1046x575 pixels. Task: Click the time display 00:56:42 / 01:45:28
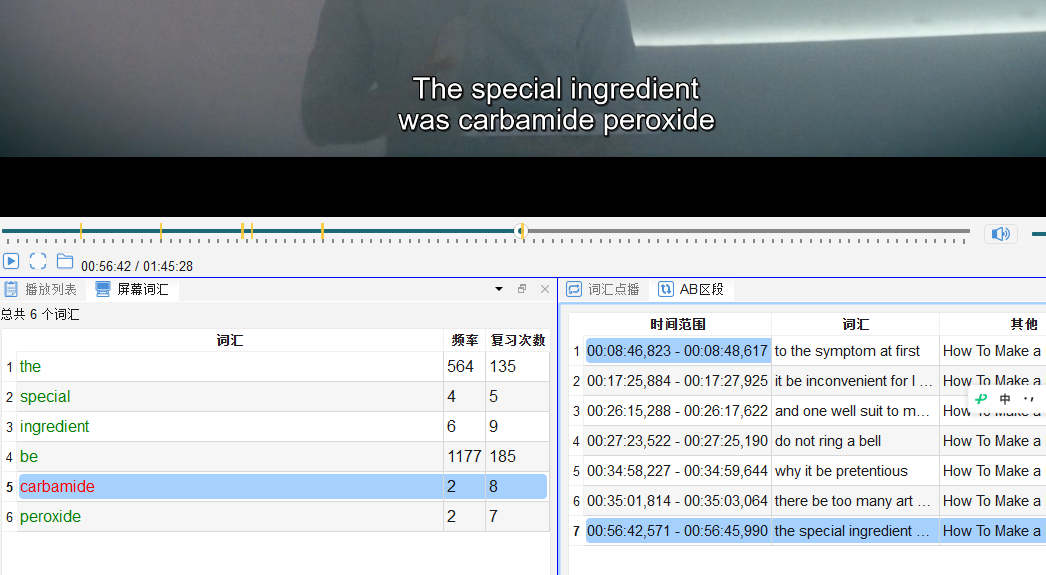pos(137,266)
